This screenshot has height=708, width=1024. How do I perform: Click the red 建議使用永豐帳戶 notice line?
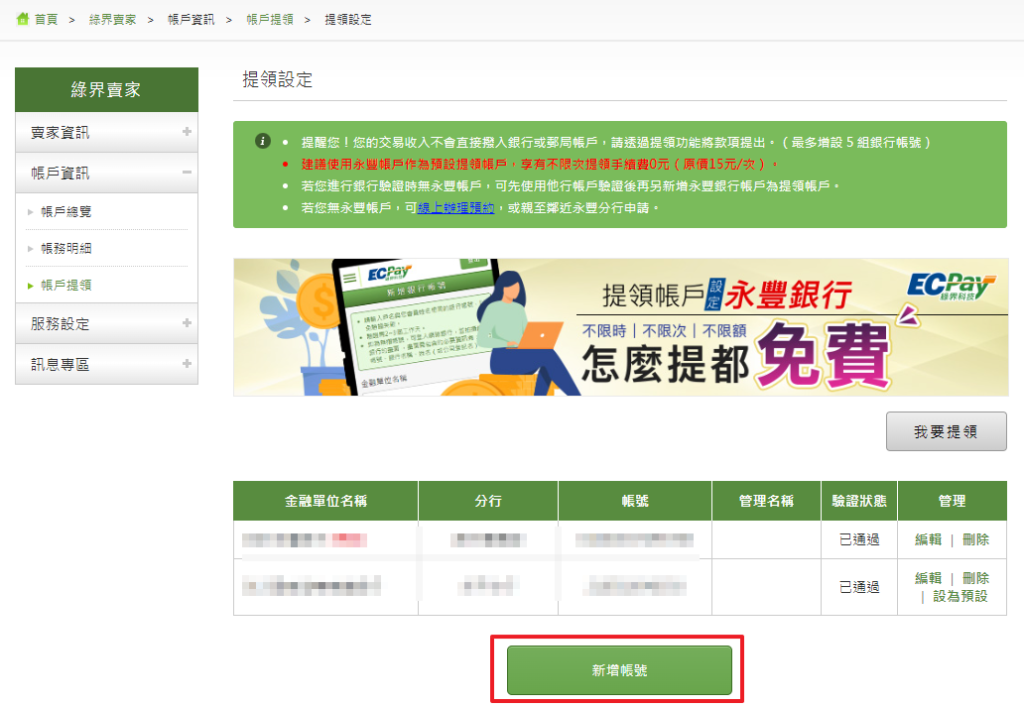tap(539, 164)
